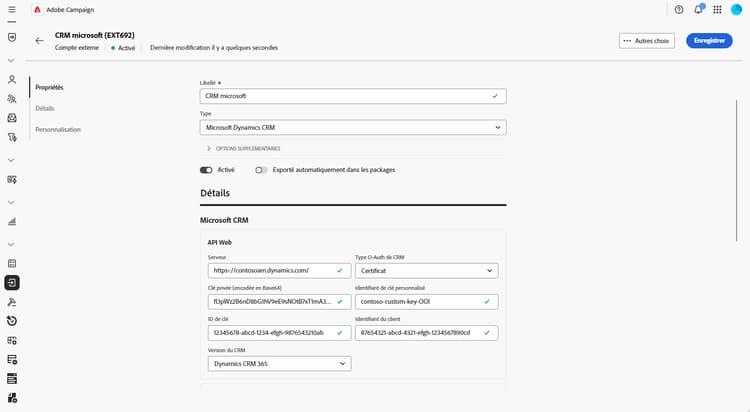The height and width of the screenshot is (412, 750).
Task: Open the apps grid switcher
Action: pos(717,10)
